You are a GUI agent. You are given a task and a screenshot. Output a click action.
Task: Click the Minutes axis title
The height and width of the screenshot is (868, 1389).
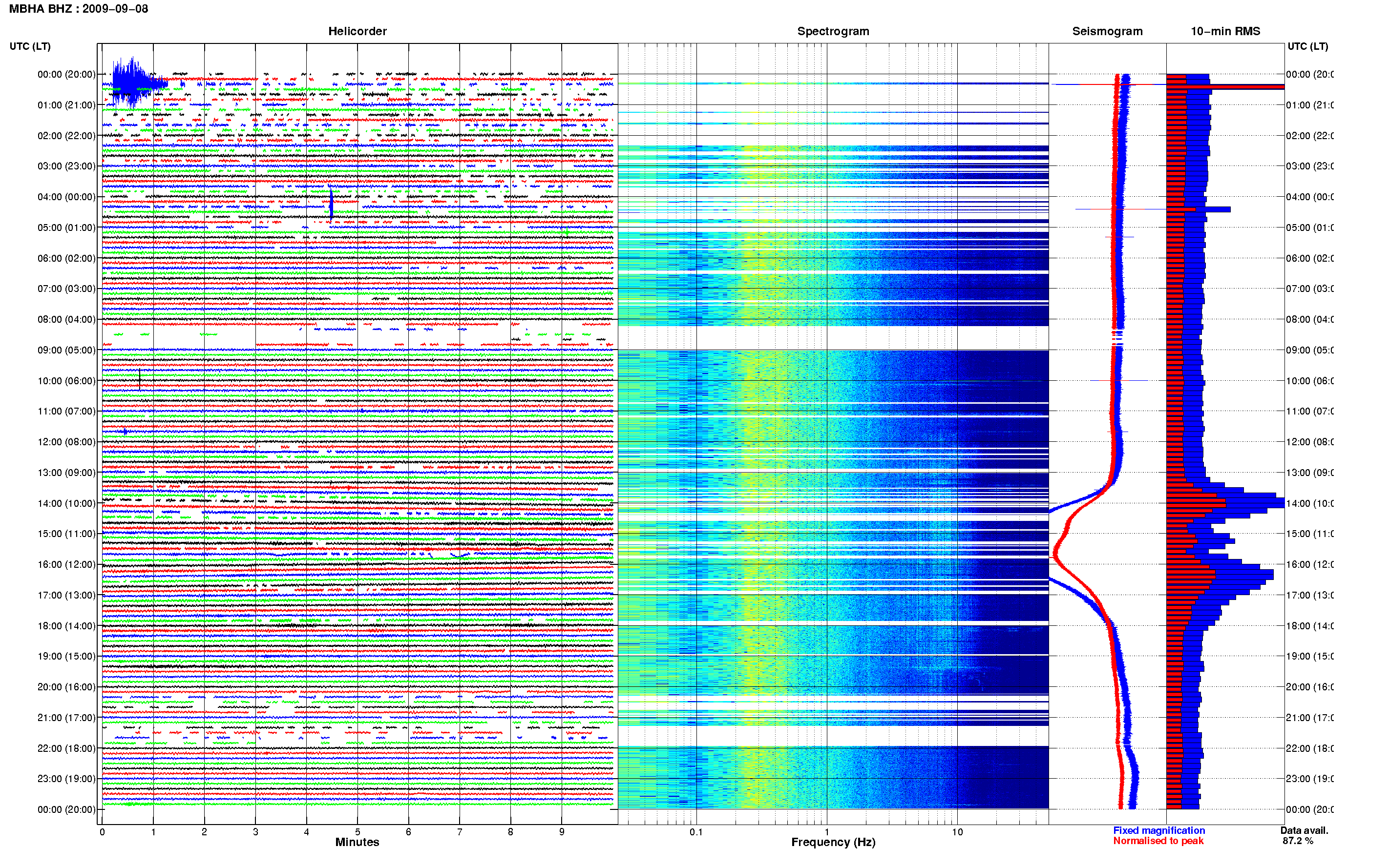pos(357,842)
